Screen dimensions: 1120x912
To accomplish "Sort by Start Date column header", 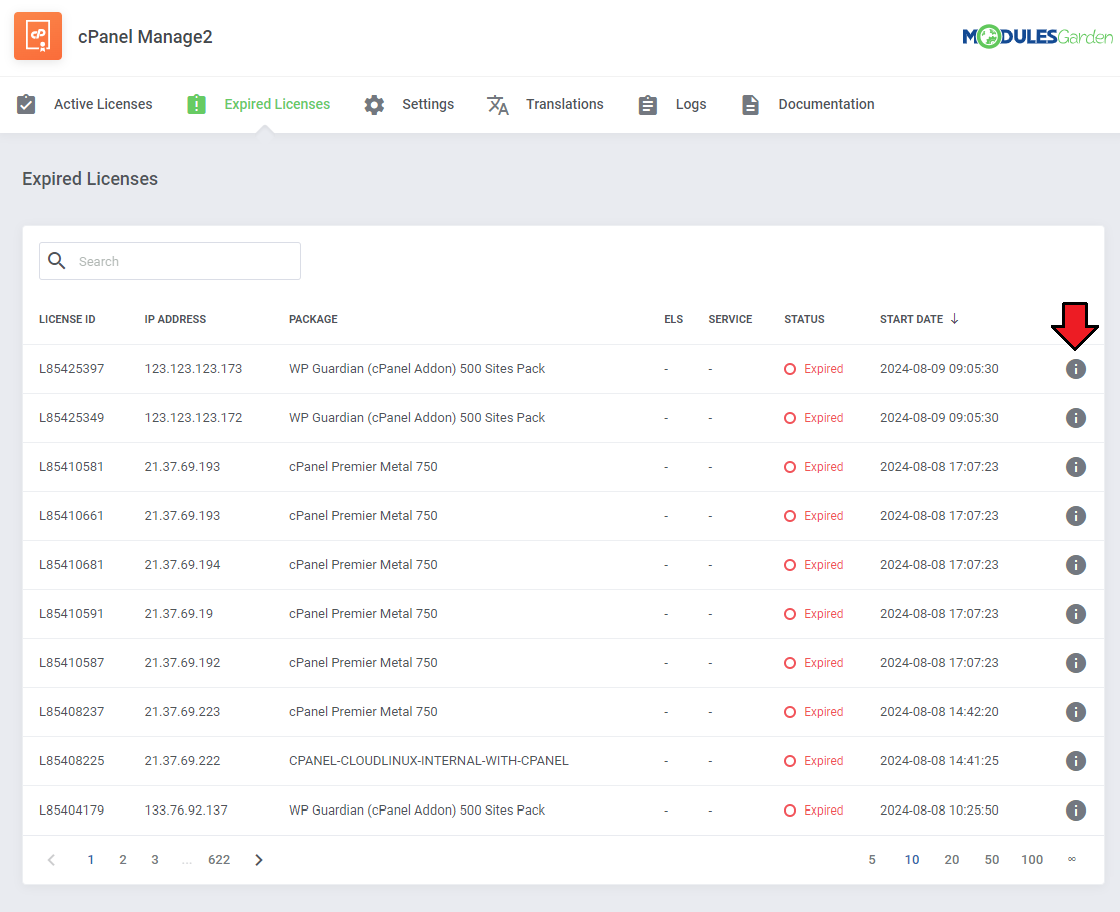I will tap(911, 319).
